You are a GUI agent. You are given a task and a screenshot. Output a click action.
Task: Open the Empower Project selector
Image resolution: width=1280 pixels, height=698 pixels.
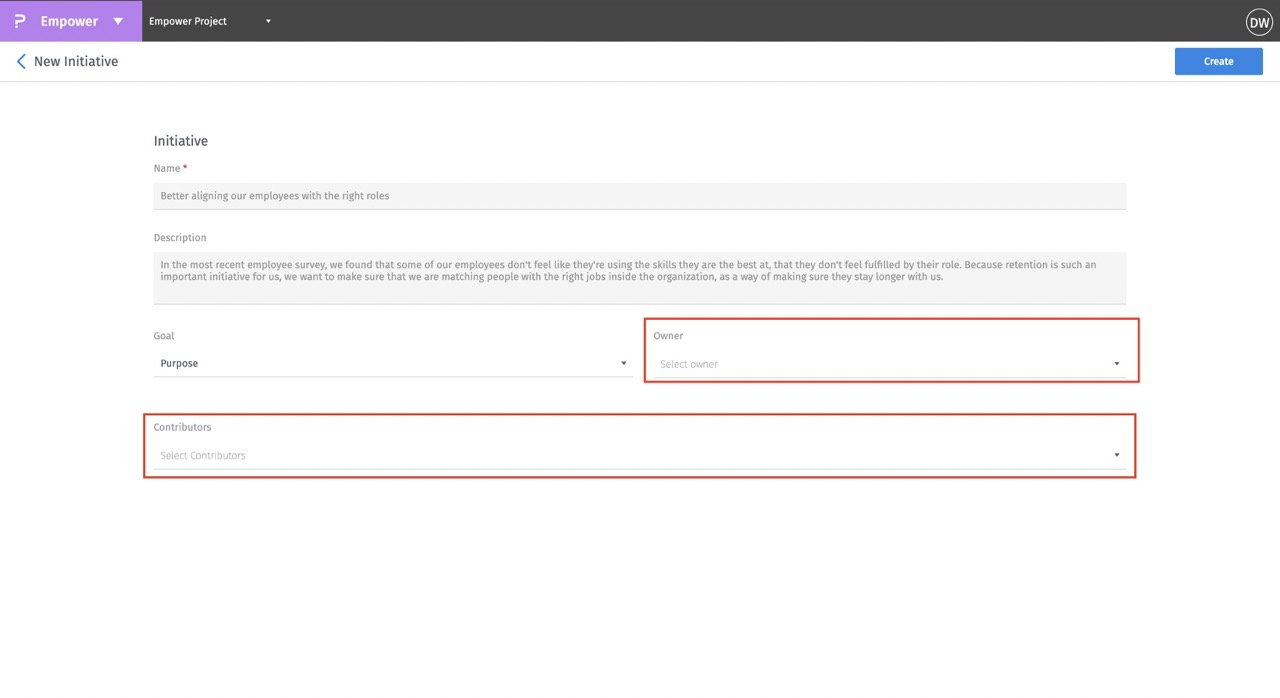click(188, 20)
